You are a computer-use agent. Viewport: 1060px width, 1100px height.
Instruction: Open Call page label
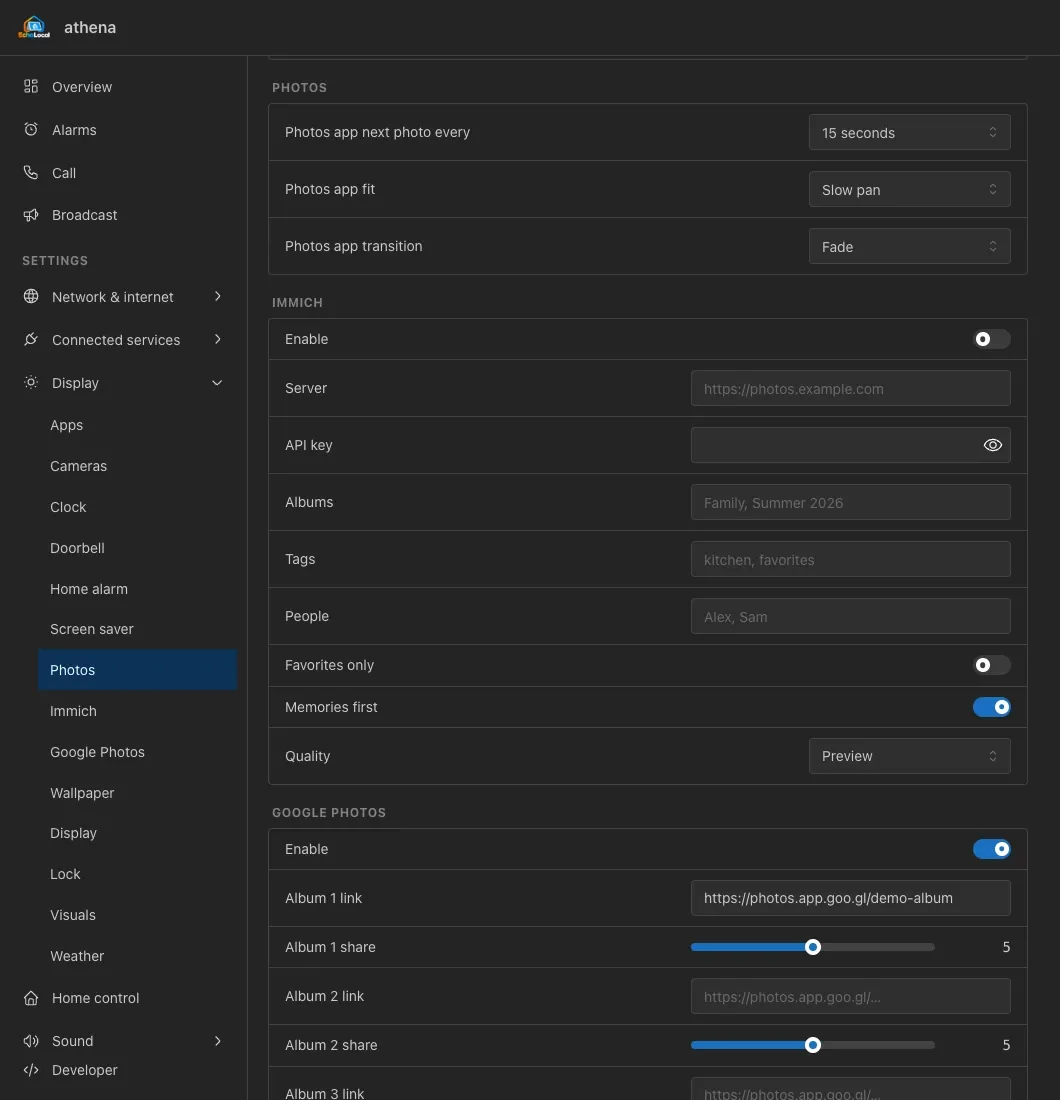(x=64, y=173)
